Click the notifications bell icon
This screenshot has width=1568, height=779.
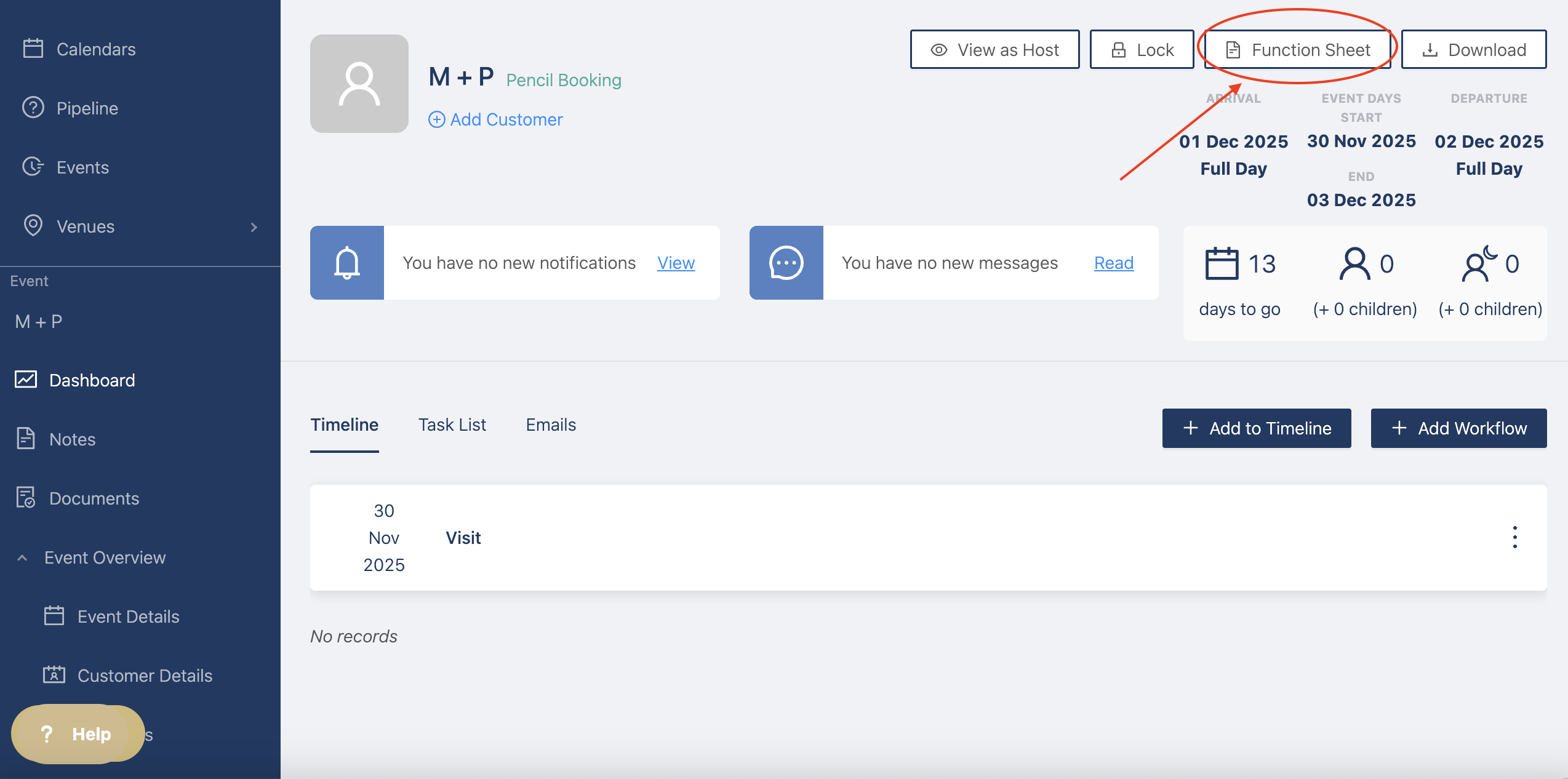(346, 263)
